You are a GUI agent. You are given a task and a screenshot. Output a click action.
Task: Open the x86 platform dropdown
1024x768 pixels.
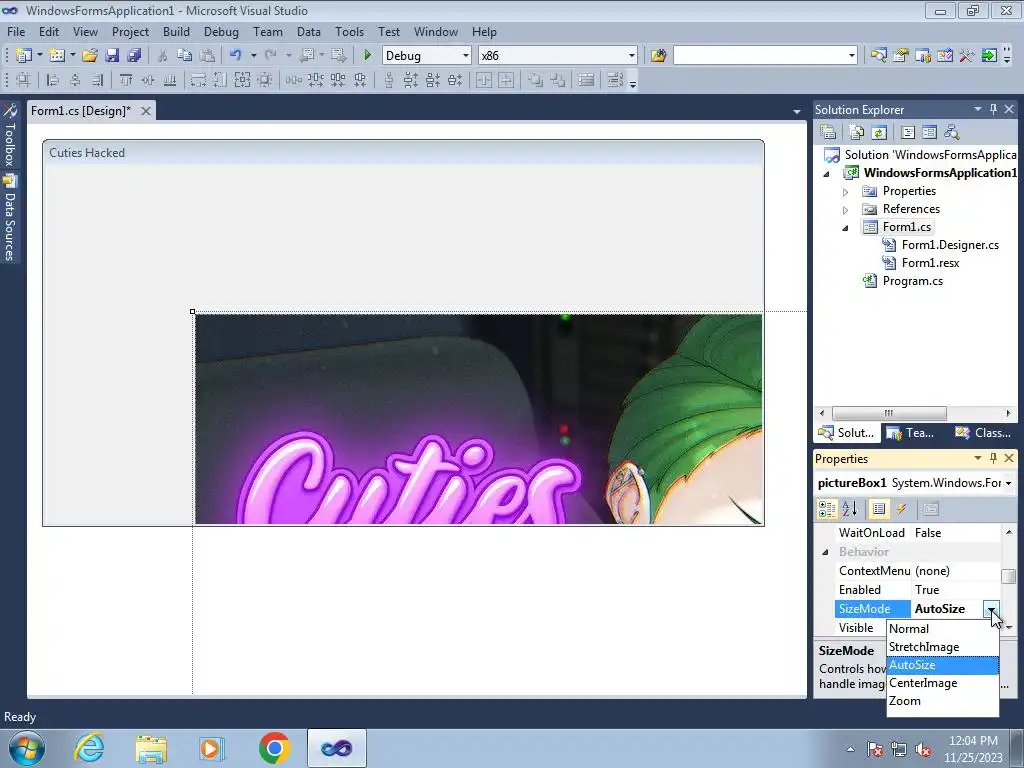click(x=632, y=56)
